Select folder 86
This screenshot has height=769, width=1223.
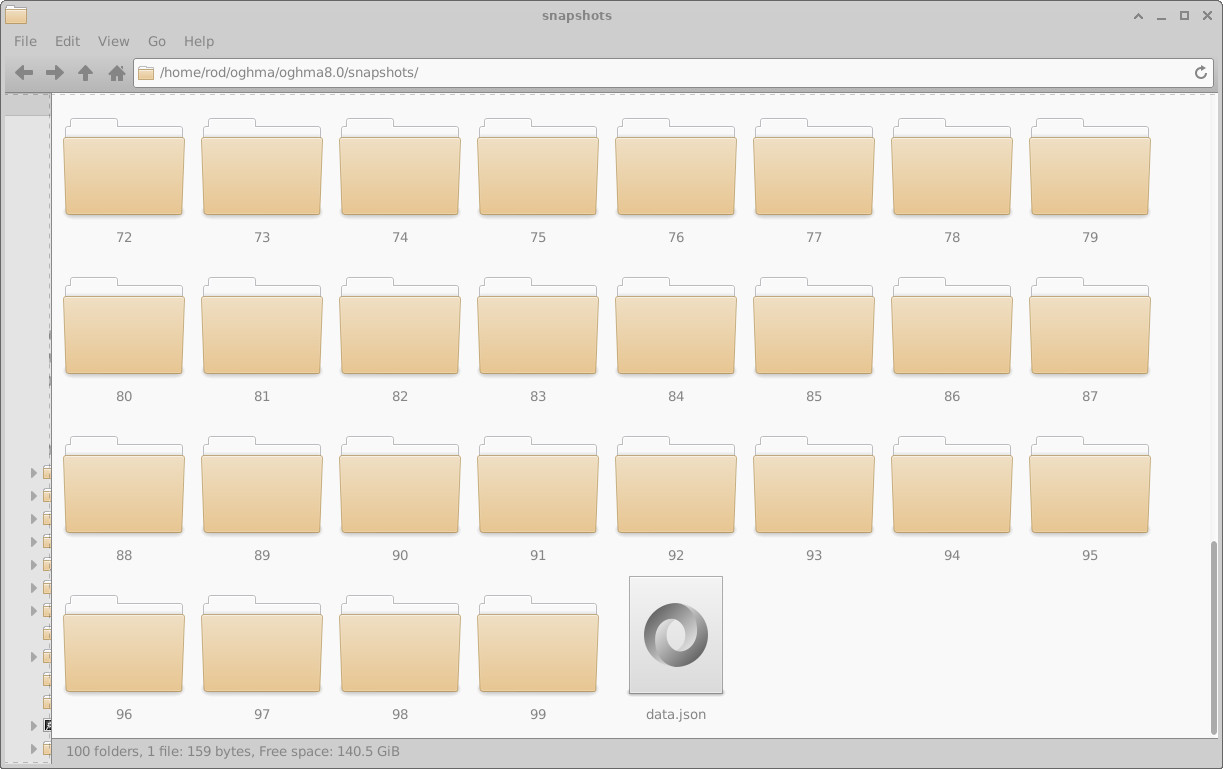click(952, 339)
